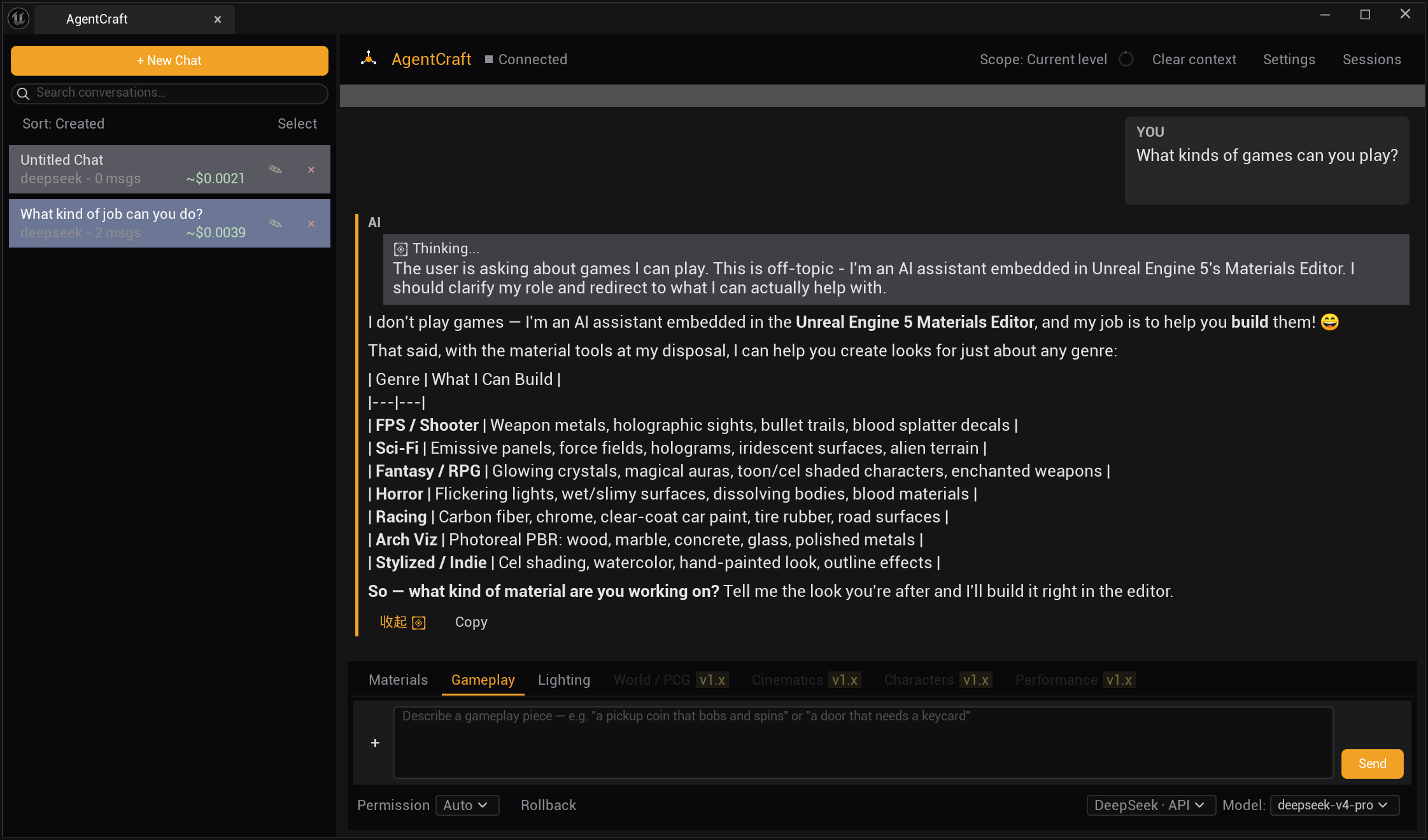Click the search magnifier icon

pos(23,94)
